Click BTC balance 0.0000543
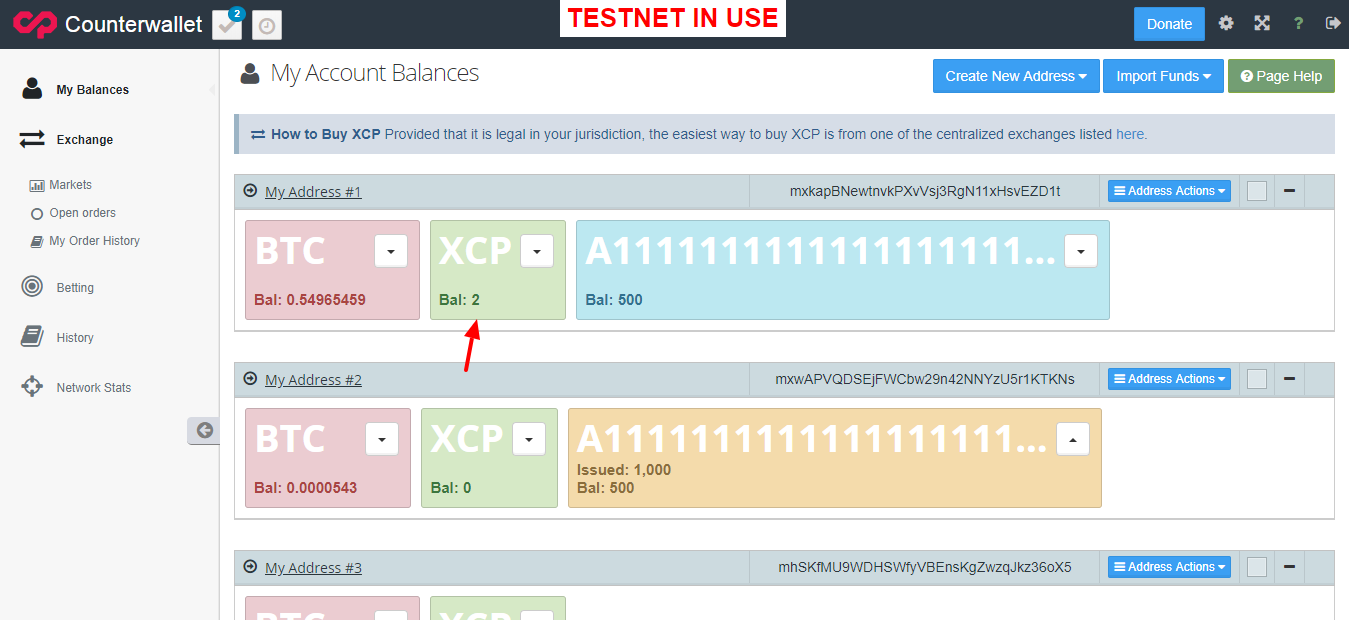Image resolution: width=1349 pixels, height=620 pixels. click(306, 488)
